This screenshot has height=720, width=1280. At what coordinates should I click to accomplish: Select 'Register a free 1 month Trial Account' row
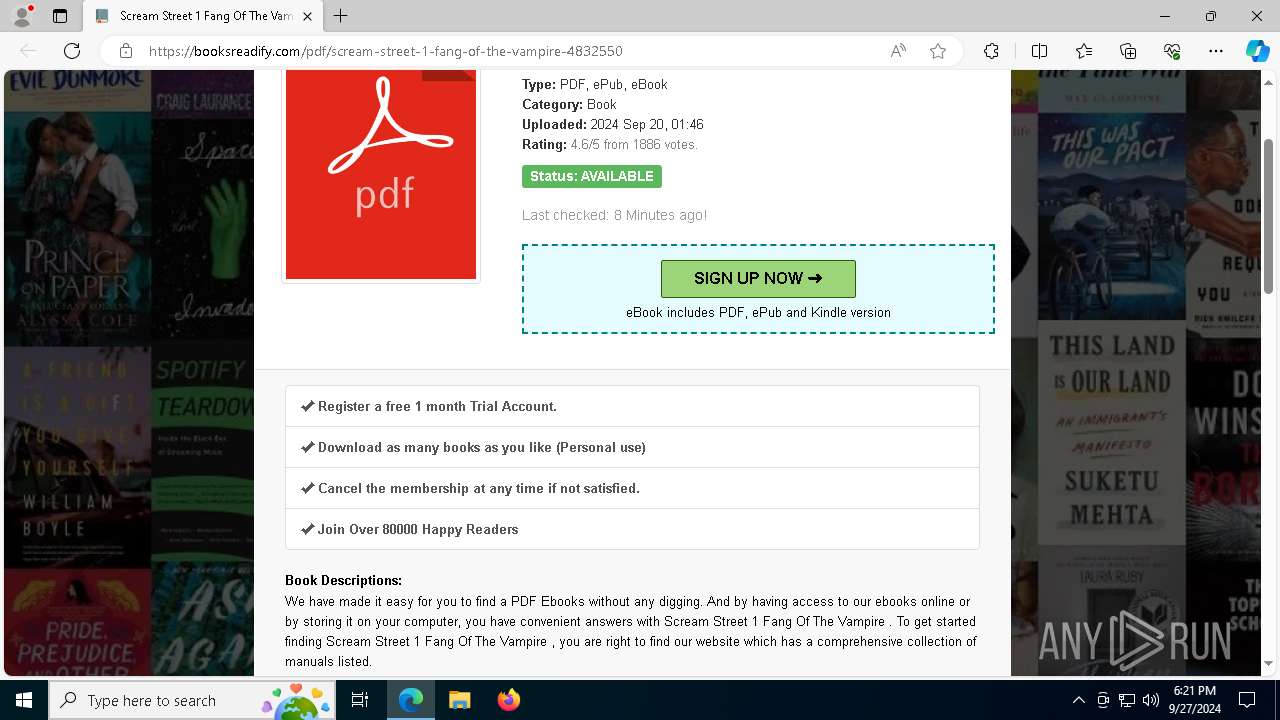[632, 406]
